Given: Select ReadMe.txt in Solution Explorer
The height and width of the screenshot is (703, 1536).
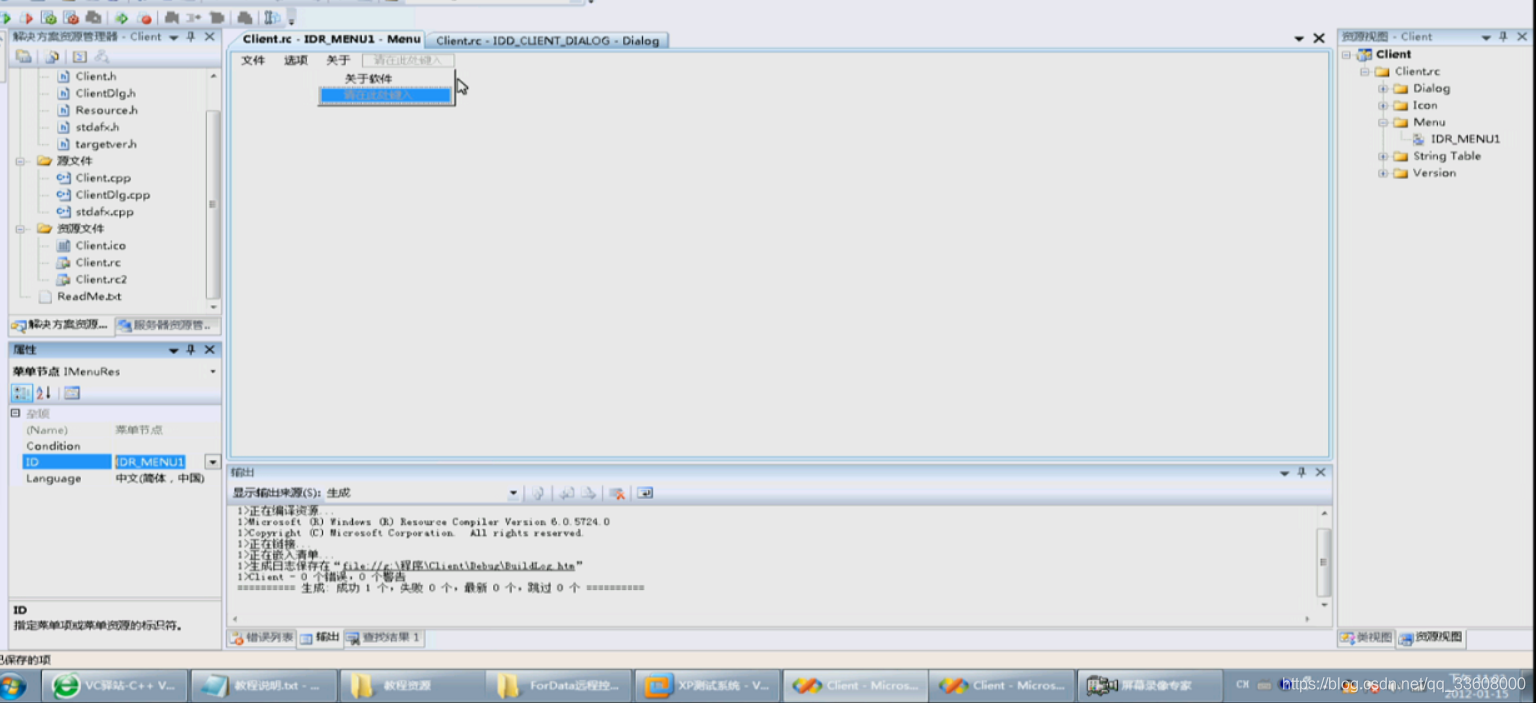Looking at the screenshot, I should pyautogui.click(x=89, y=296).
